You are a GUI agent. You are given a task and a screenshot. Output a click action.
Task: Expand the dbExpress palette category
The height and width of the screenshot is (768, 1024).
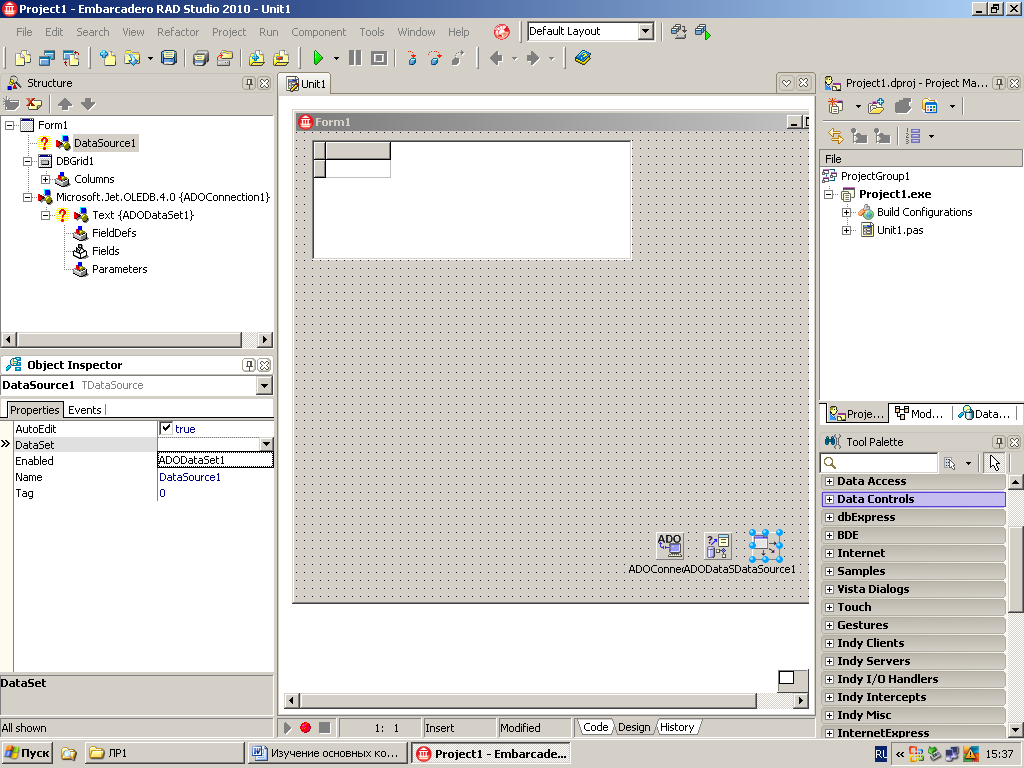829,517
